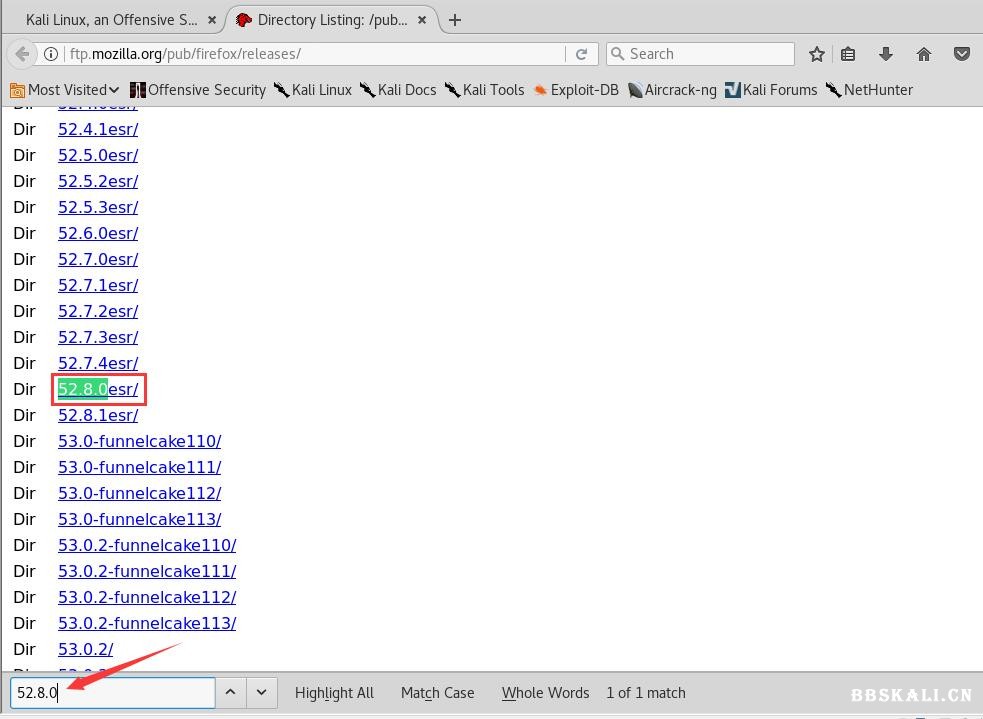This screenshot has width=983, height=719.
Task: Open the Pocket icon in toolbar
Action: coord(961,54)
